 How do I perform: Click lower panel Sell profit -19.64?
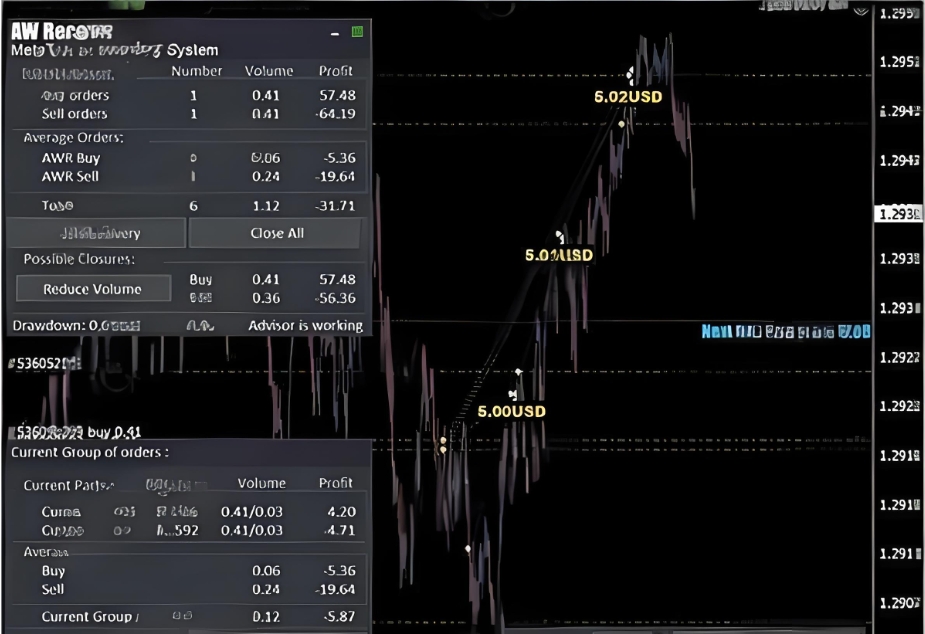tap(335, 589)
